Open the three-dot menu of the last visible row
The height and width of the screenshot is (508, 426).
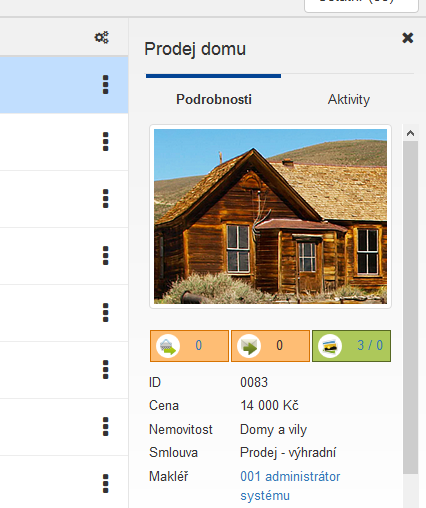click(x=105, y=484)
